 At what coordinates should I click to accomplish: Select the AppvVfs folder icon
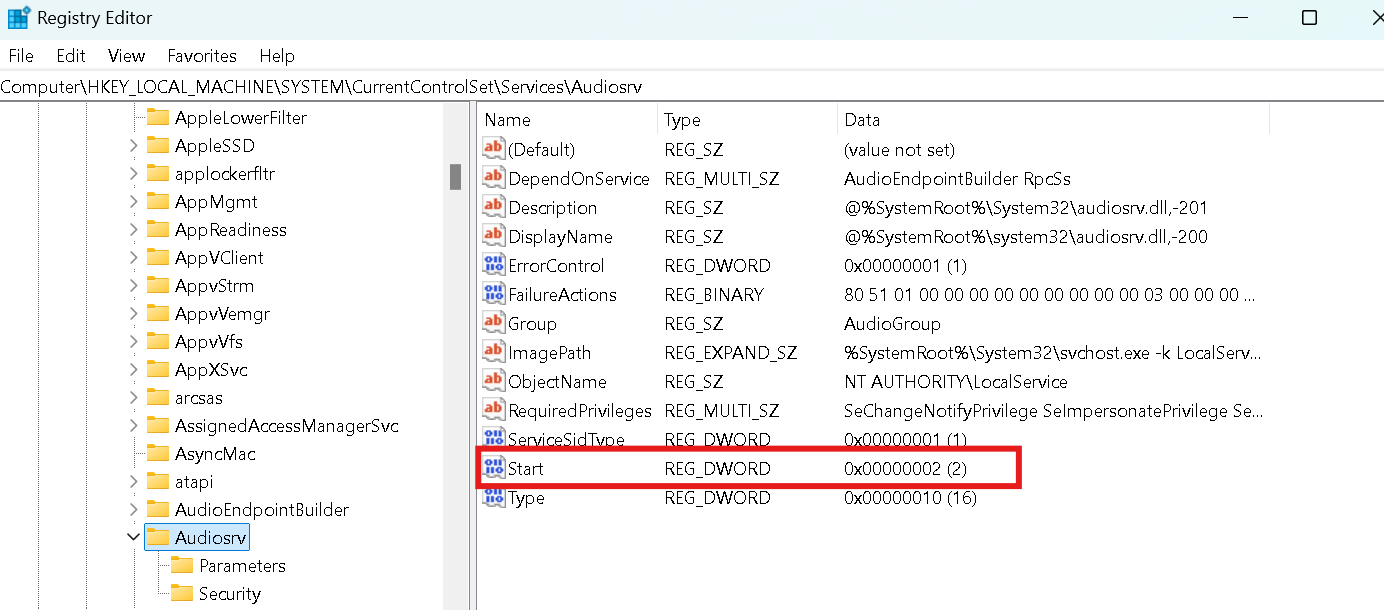pos(158,341)
